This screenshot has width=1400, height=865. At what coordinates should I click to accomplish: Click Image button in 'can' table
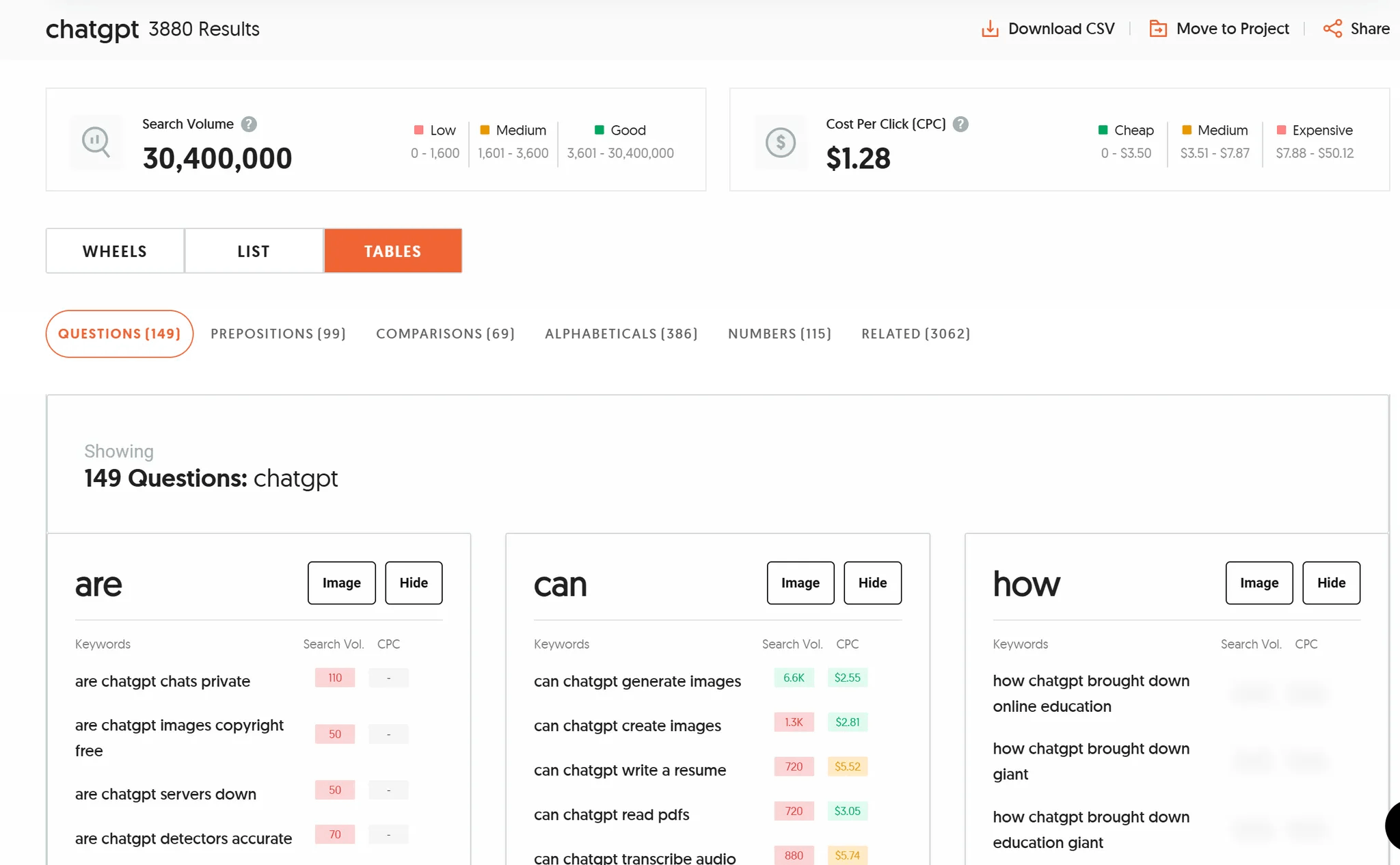tap(800, 583)
